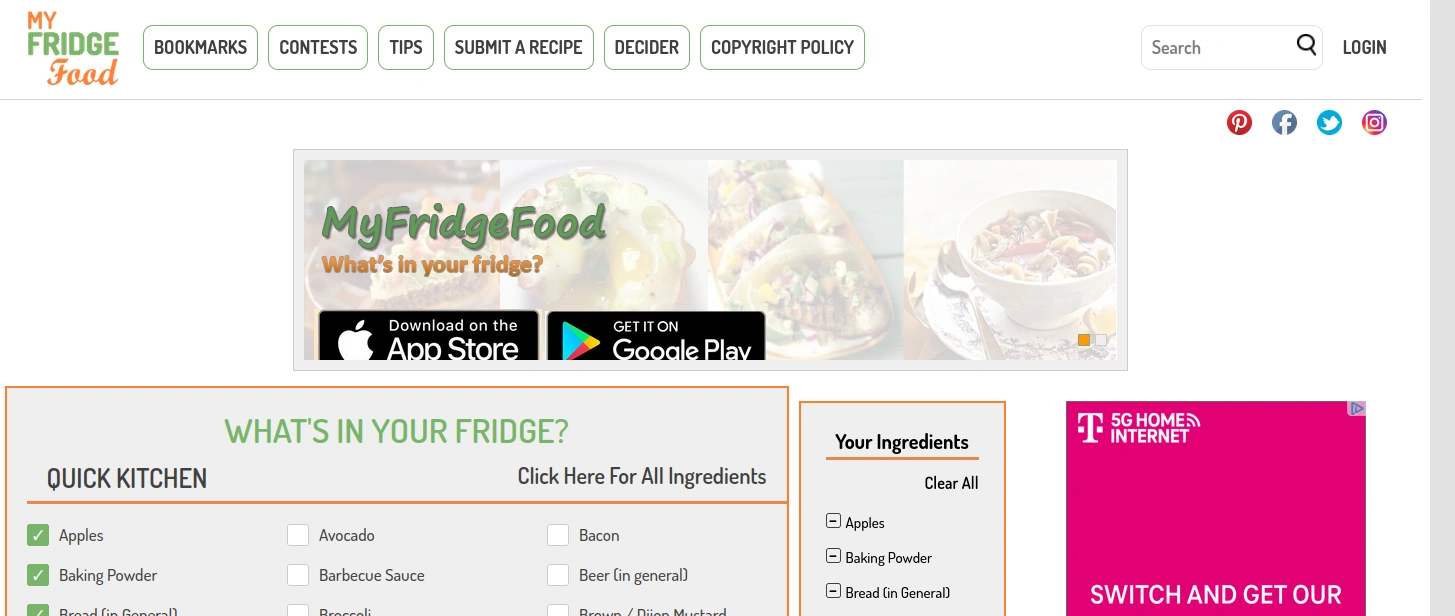Click the Login link
This screenshot has width=1455, height=616.
point(1364,47)
